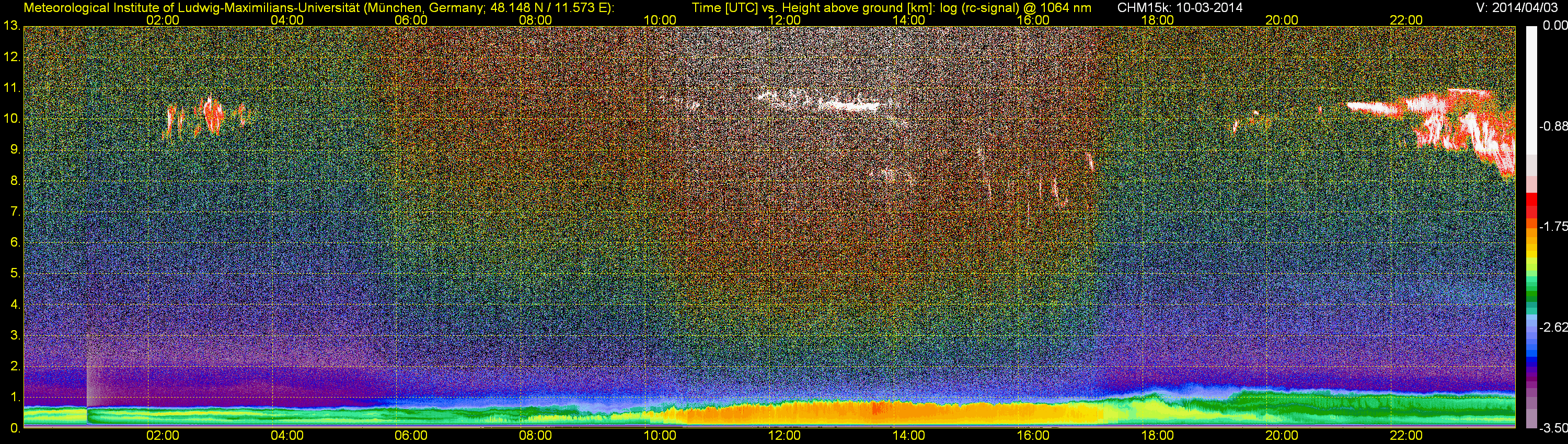The width and height of the screenshot is (1568, 444).
Task: Click the 02:00 label on the top time axis
Action: (163, 20)
